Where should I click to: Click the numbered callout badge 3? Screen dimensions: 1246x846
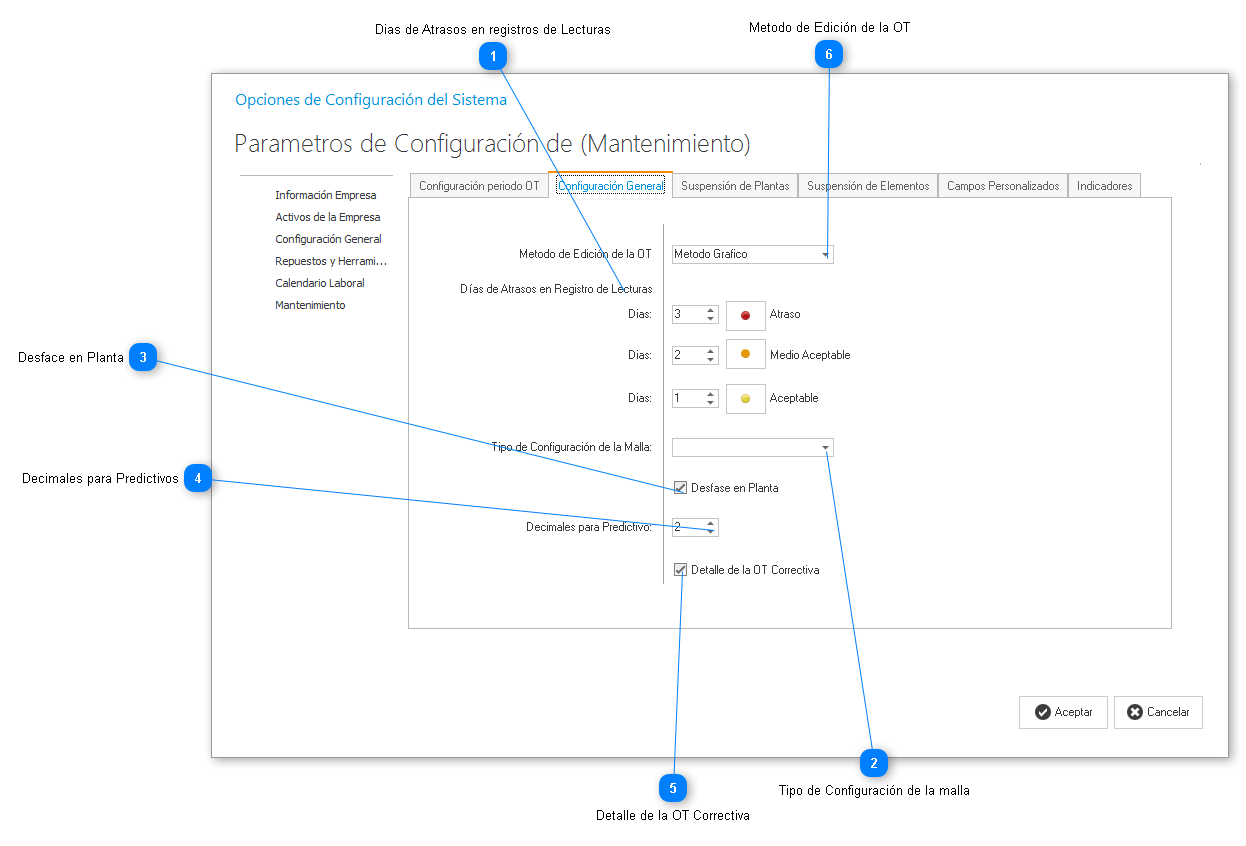(x=143, y=357)
